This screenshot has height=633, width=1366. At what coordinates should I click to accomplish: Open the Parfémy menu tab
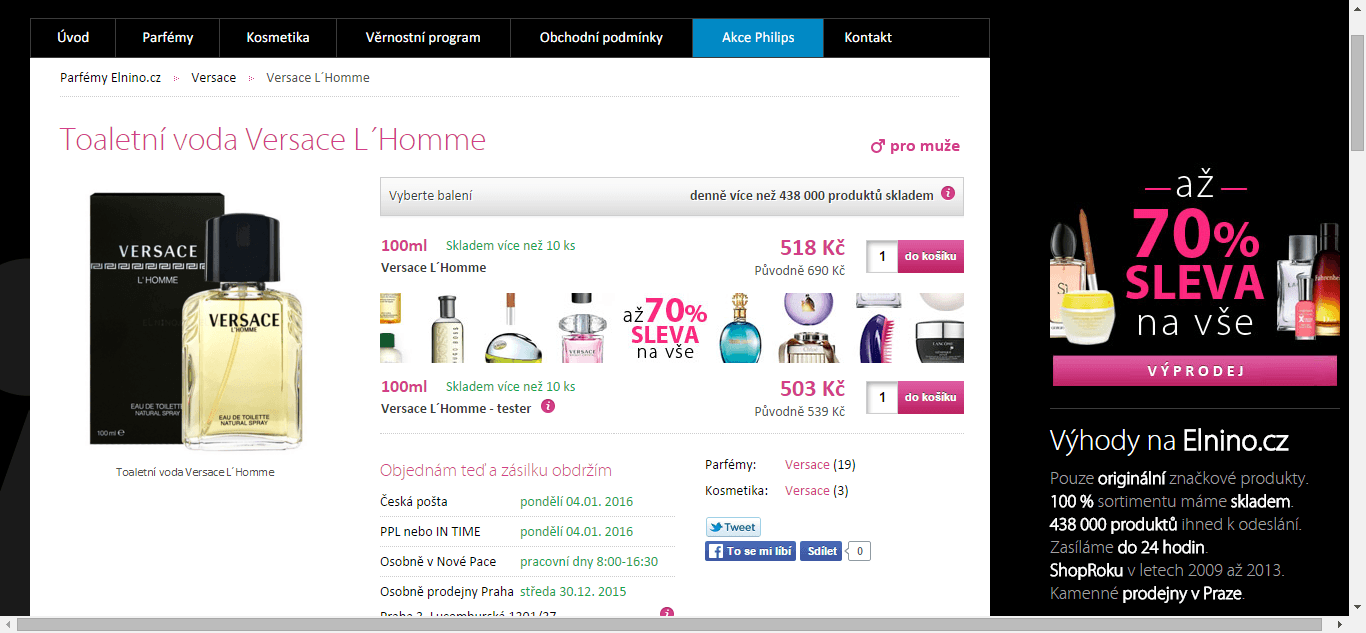click(167, 38)
